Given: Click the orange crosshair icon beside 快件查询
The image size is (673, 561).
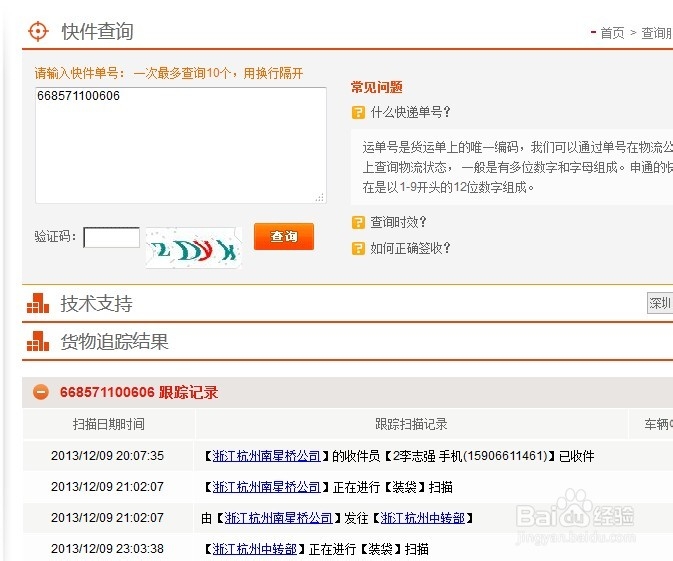Looking at the screenshot, I should click(x=38, y=31).
